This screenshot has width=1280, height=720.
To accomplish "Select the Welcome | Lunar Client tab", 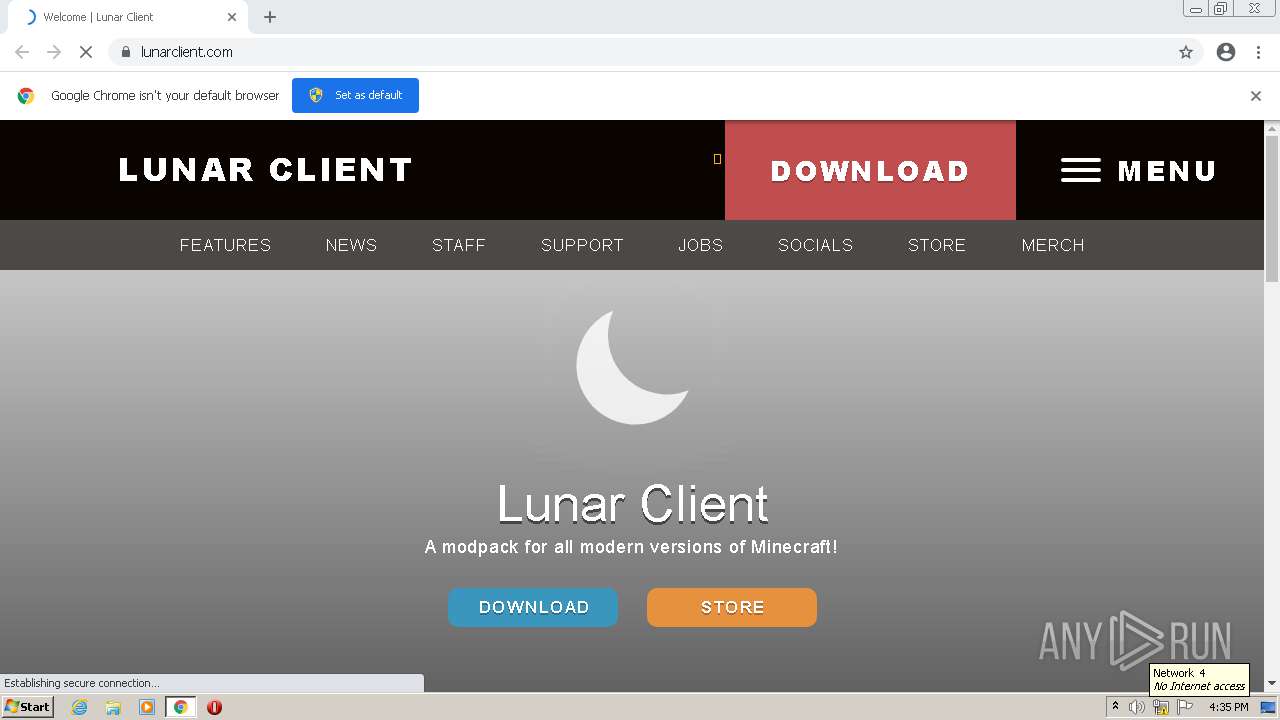I will click(128, 17).
